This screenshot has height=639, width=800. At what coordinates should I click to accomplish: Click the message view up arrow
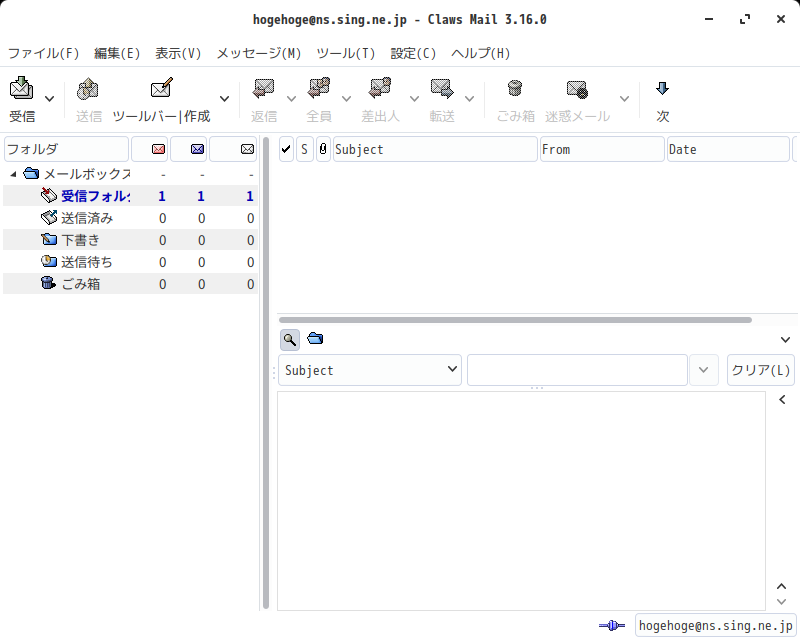click(781, 586)
